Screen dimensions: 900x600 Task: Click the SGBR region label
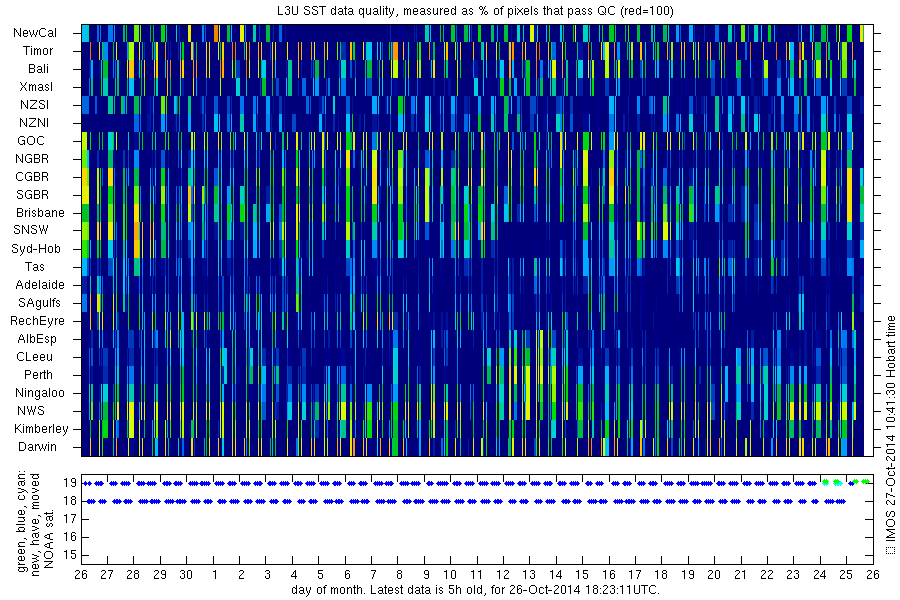[x=32, y=195]
